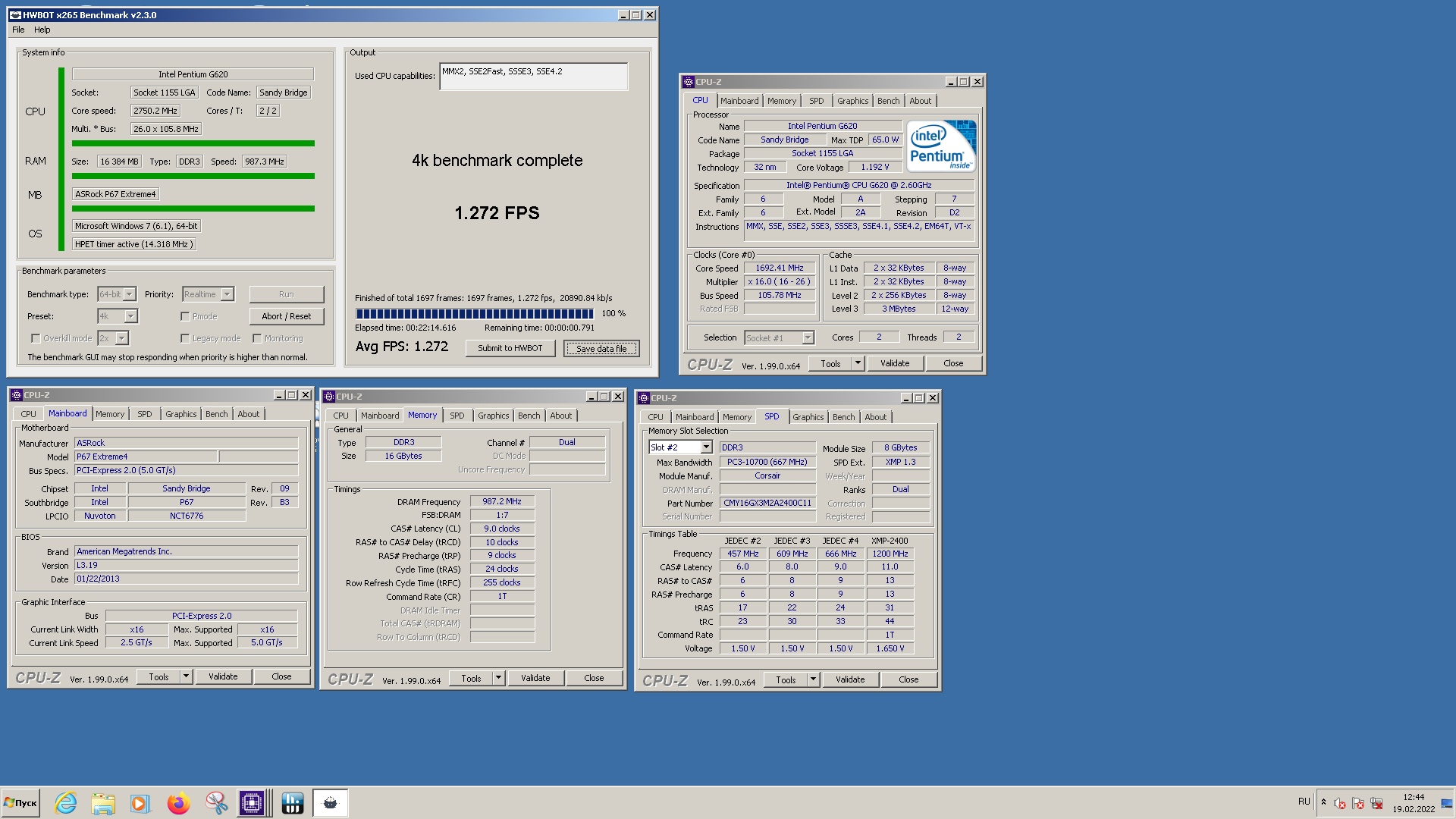The width and height of the screenshot is (1456, 819).
Task: Expand Tools arrow in processor CPU-Z window
Action: pos(858,363)
